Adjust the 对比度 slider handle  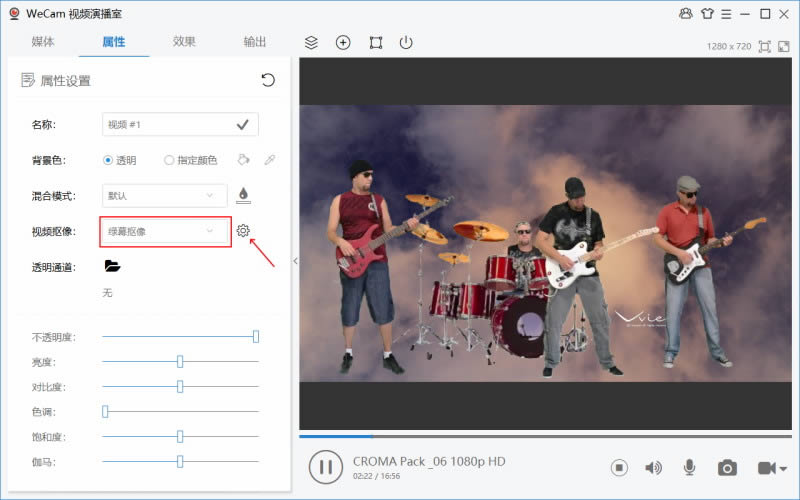[180, 387]
